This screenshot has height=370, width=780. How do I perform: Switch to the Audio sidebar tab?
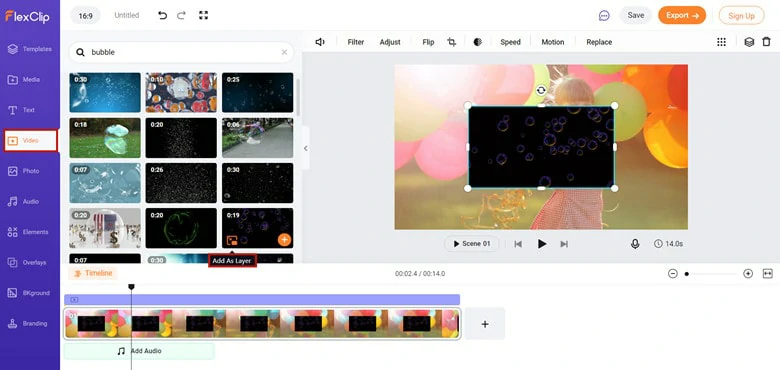click(x=30, y=201)
